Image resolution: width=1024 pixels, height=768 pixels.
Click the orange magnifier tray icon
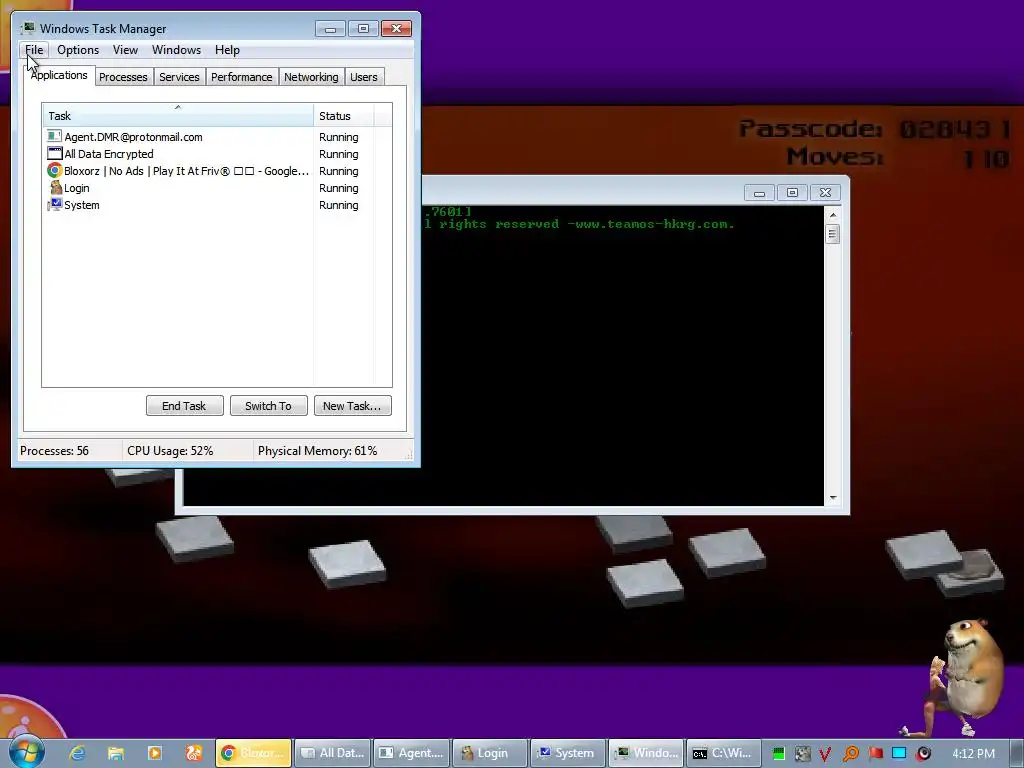pyautogui.click(x=851, y=754)
